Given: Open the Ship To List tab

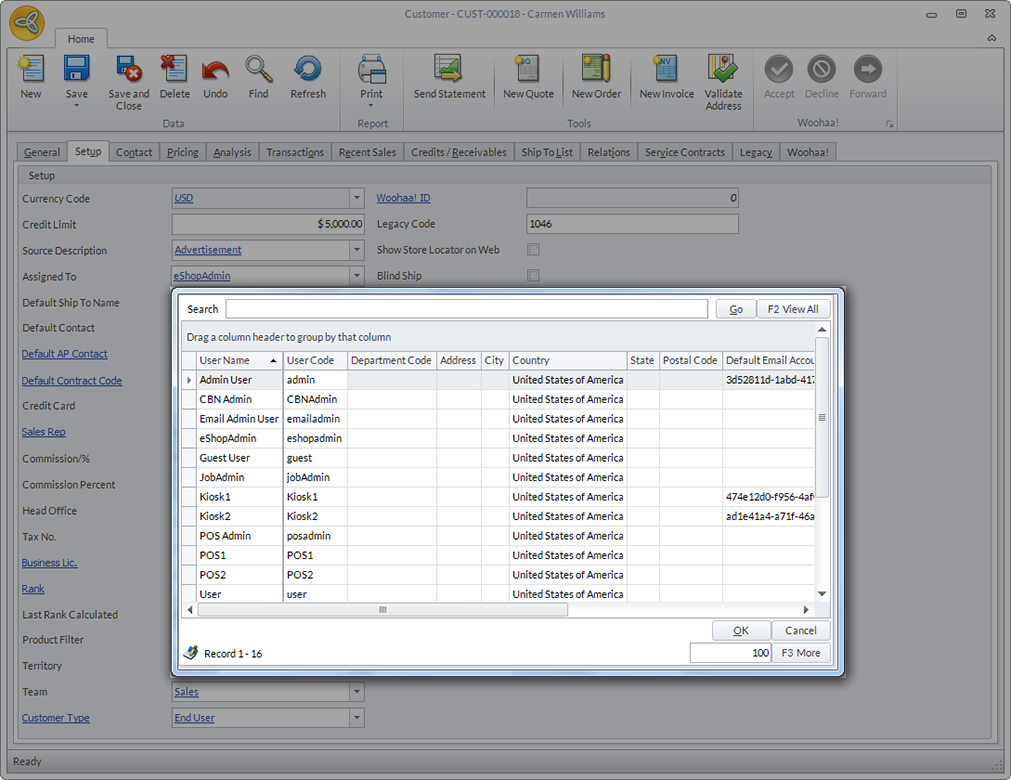Looking at the screenshot, I should coord(547,152).
